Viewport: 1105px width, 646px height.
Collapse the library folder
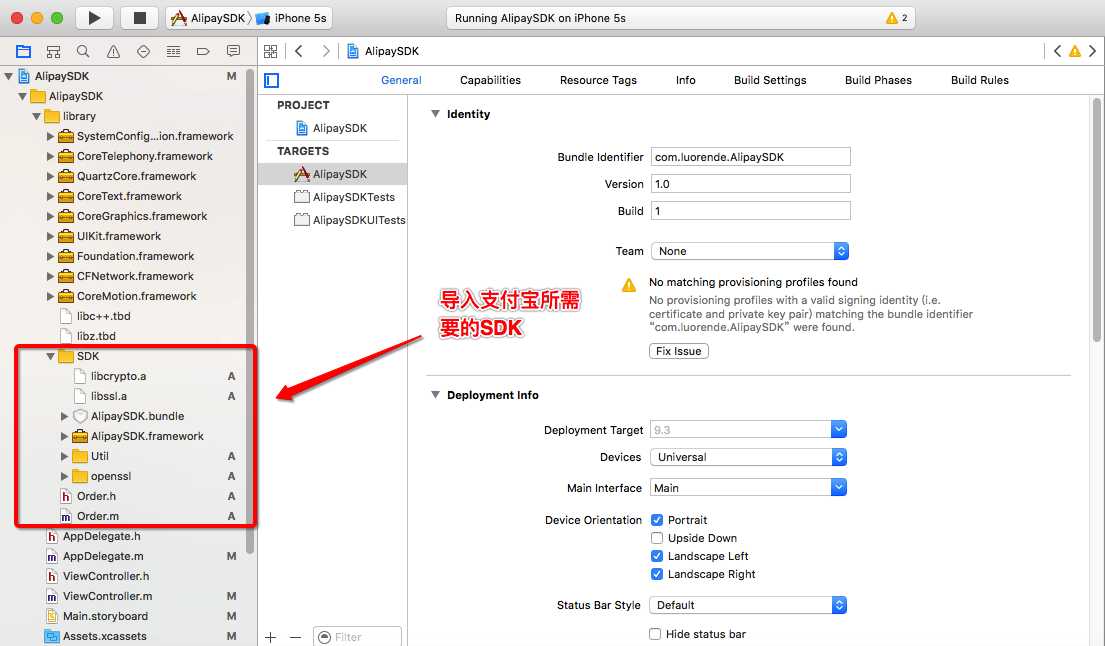pyautogui.click(x=36, y=116)
